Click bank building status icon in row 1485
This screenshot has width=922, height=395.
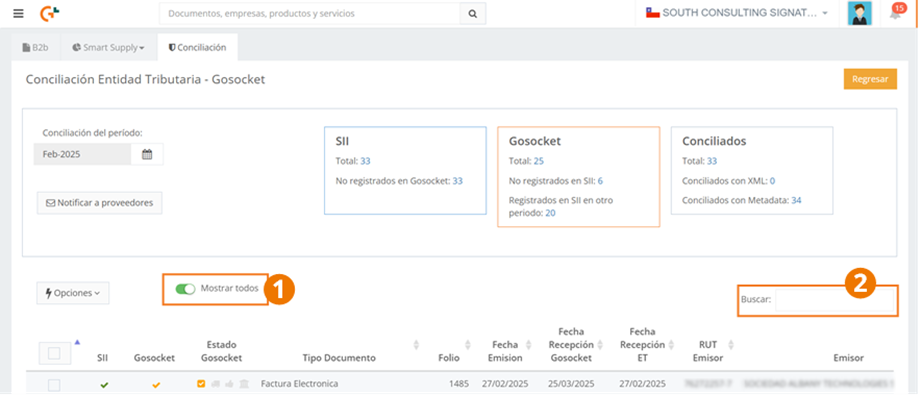click(243, 384)
